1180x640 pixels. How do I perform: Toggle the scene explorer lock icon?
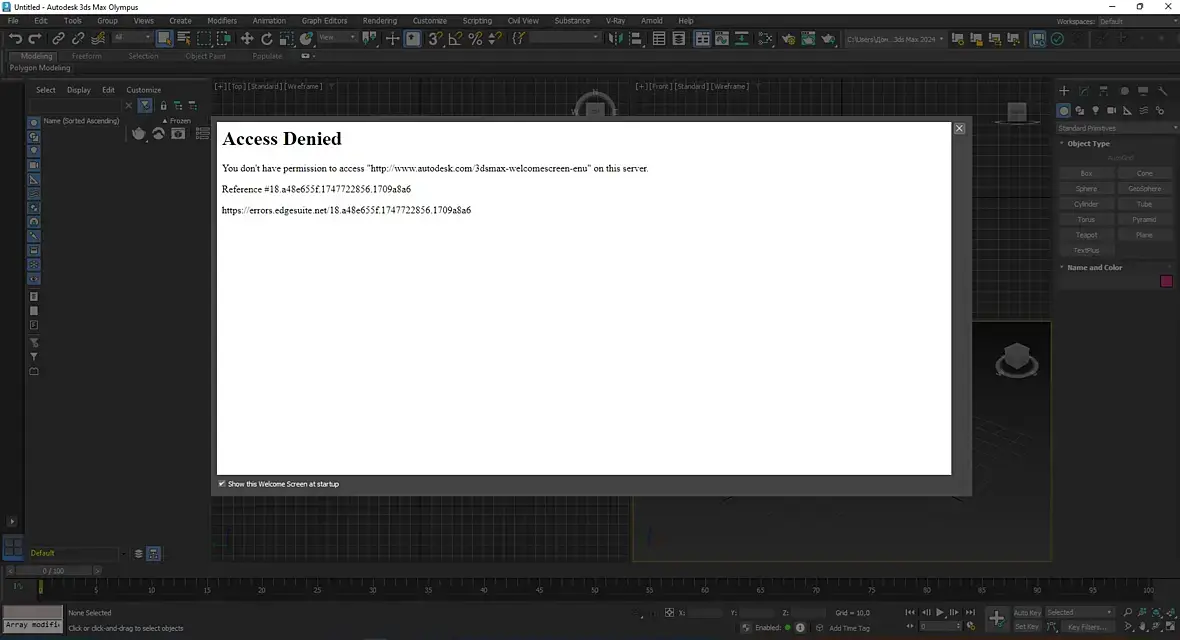pos(163,105)
